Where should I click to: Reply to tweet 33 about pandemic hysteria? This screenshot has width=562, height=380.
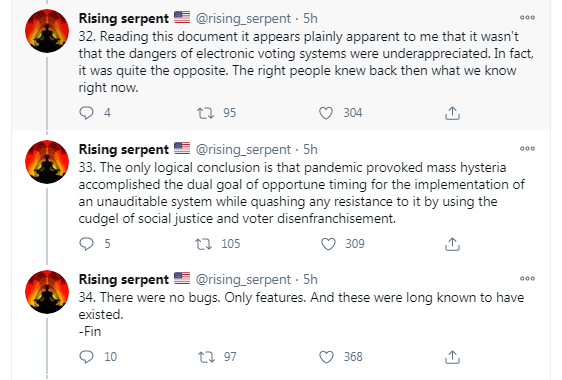[86, 244]
